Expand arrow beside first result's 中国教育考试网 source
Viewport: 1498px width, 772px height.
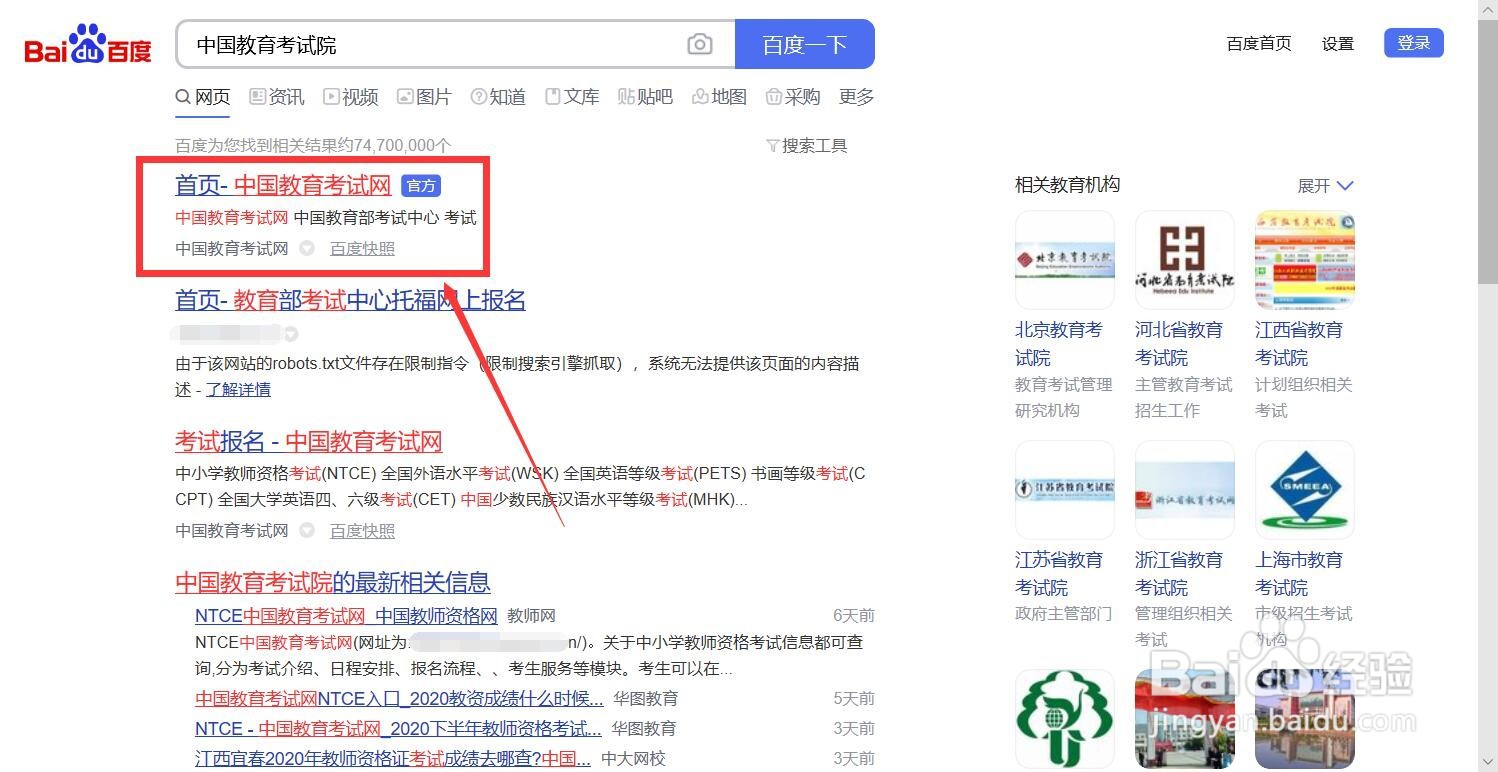[307, 249]
